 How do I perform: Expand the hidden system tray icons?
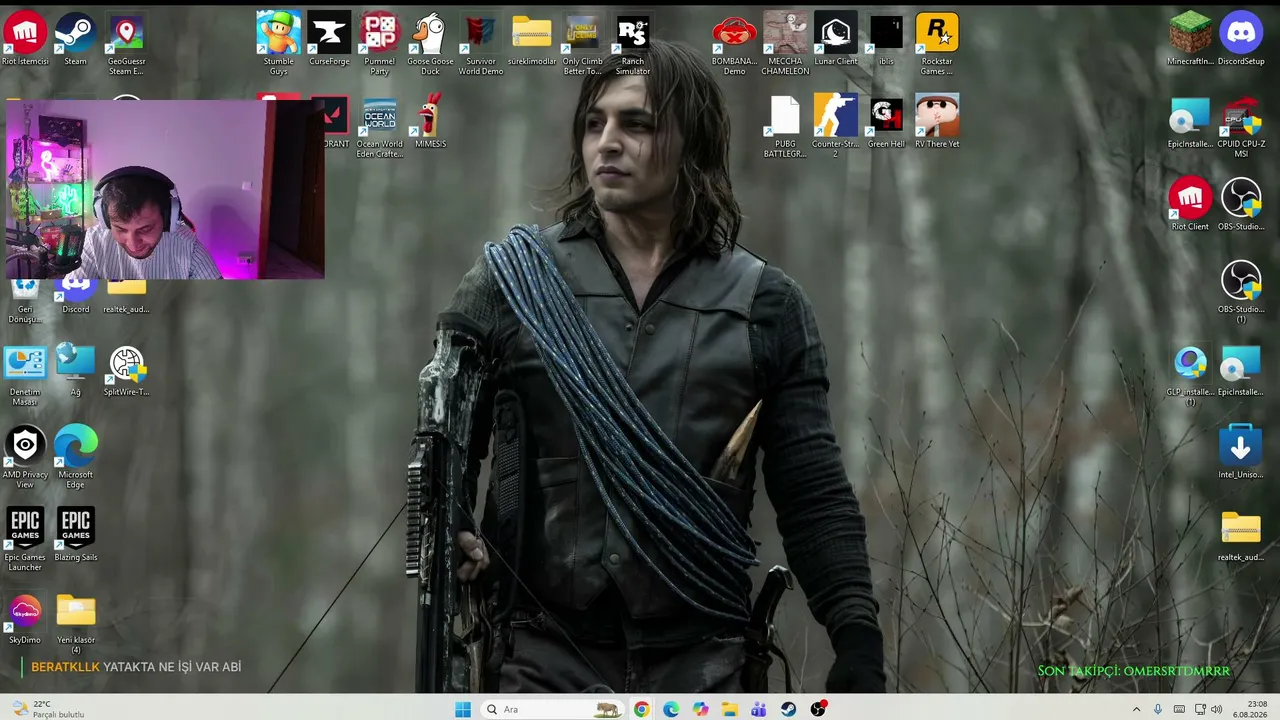point(1136,709)
